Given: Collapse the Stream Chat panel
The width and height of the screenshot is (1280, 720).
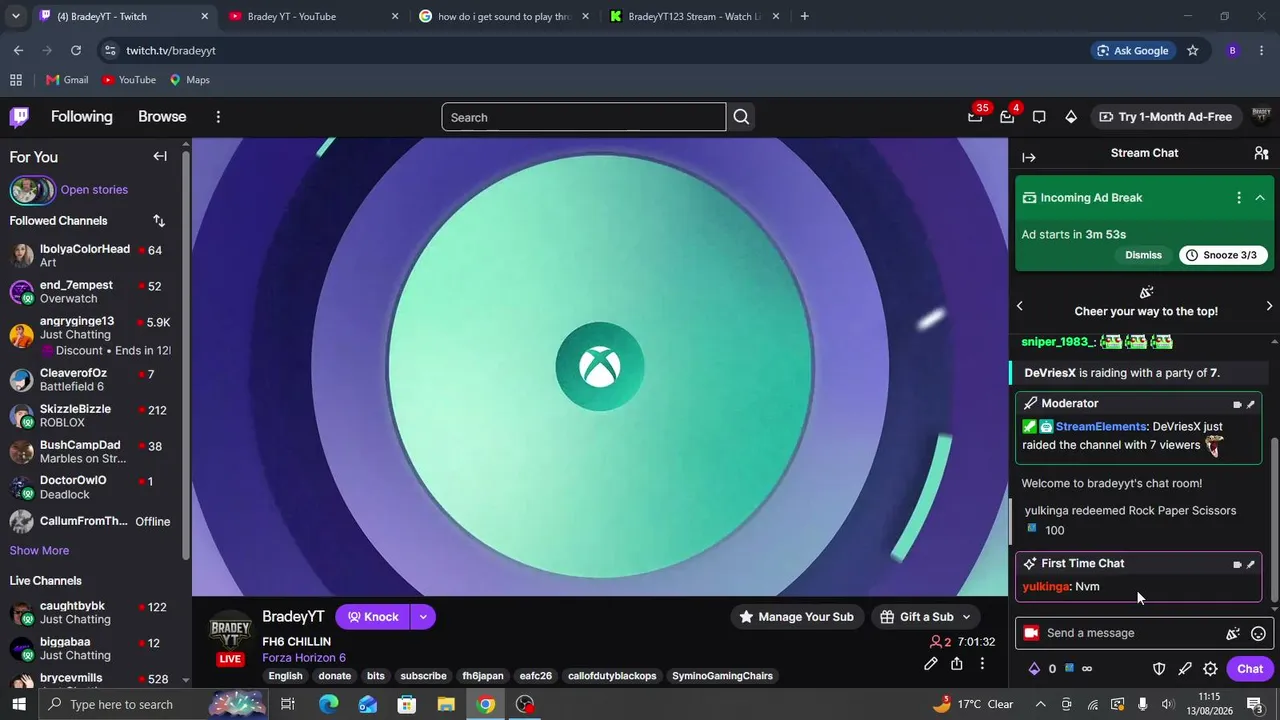Looking at the screenshot, I should (1029, 157).
